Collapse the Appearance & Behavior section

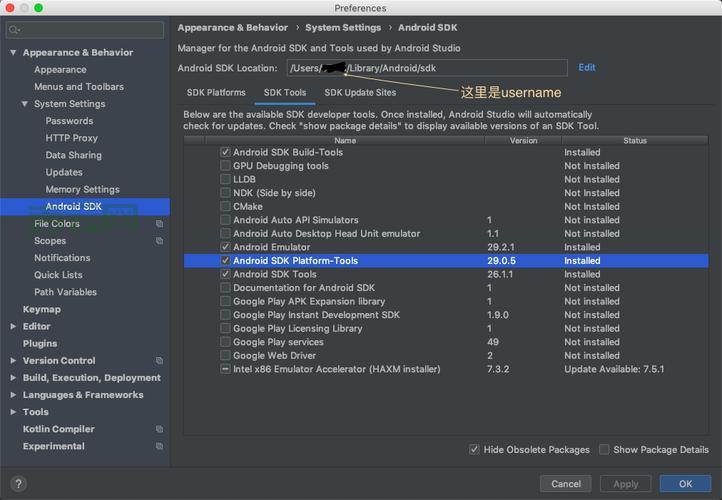tap(13, 52)
